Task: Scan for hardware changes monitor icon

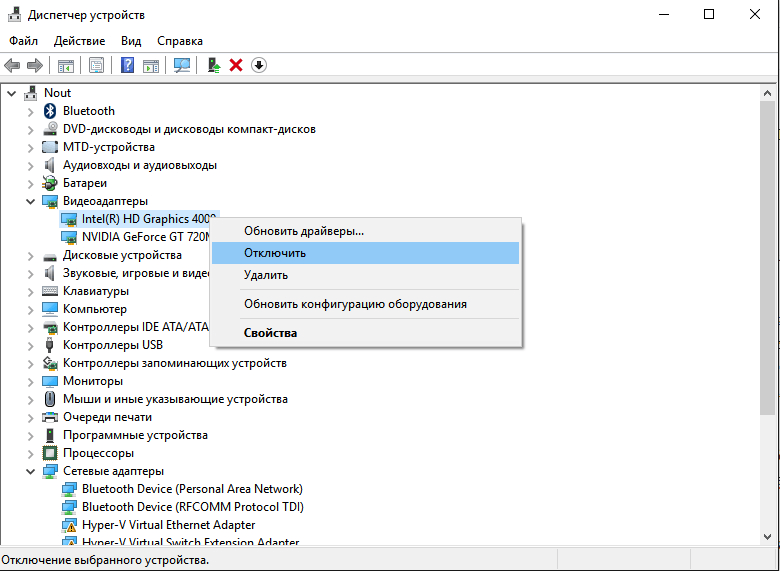Action: click(182, 65)
